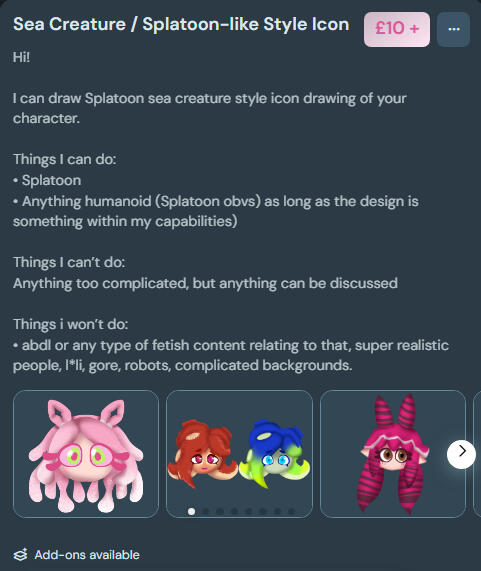
Task: View the pink jellyfish character thumbnail
Action: (x=86, y=454)
